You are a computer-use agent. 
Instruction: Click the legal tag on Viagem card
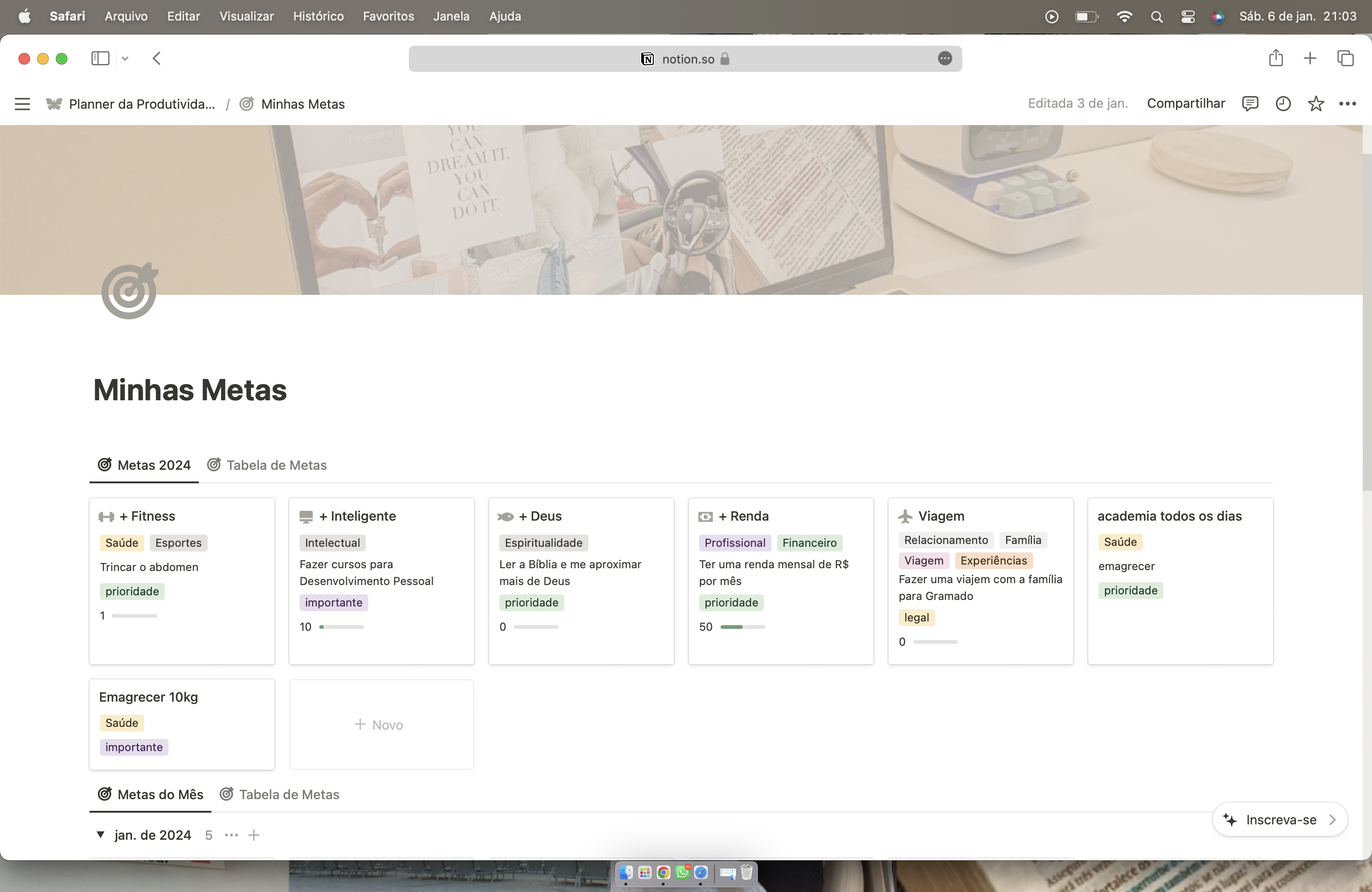tap(916, 617)
